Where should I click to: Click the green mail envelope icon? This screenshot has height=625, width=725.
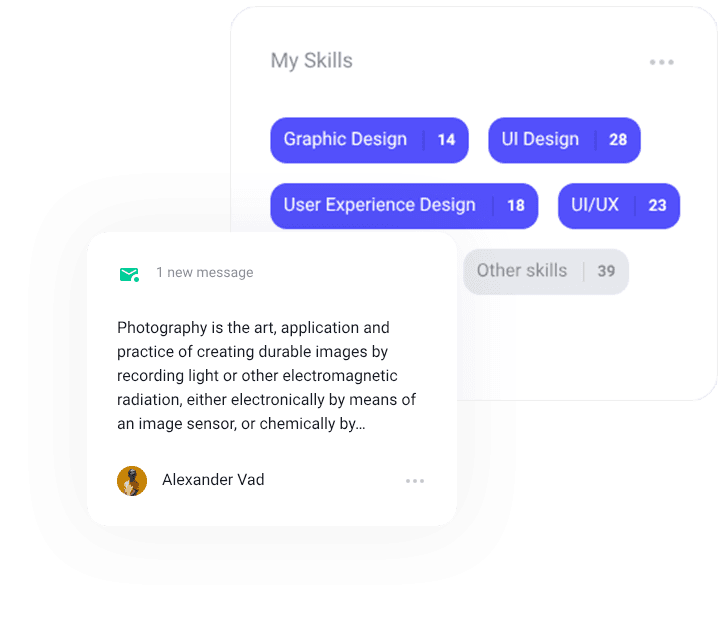[128, 273]
